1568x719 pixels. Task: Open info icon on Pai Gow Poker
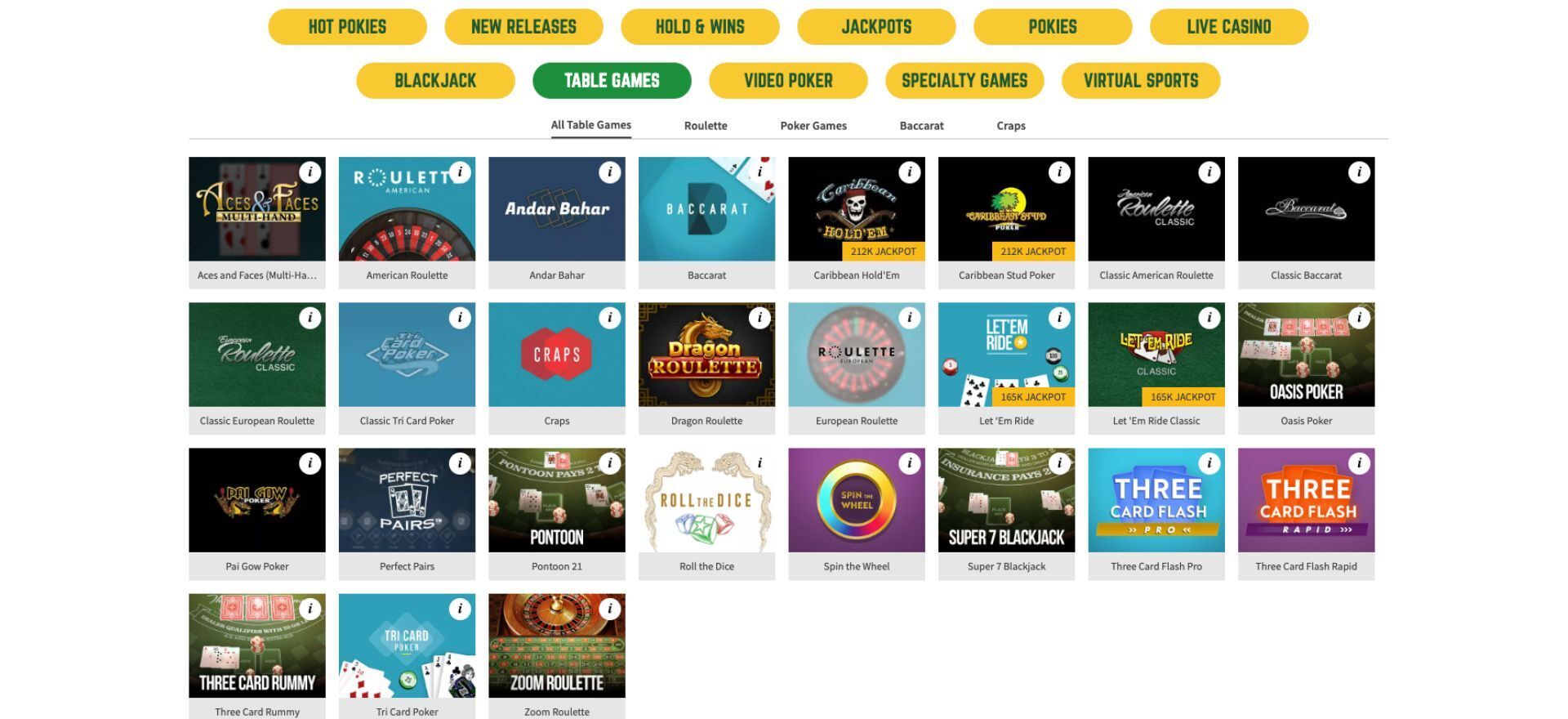point(310,463)
